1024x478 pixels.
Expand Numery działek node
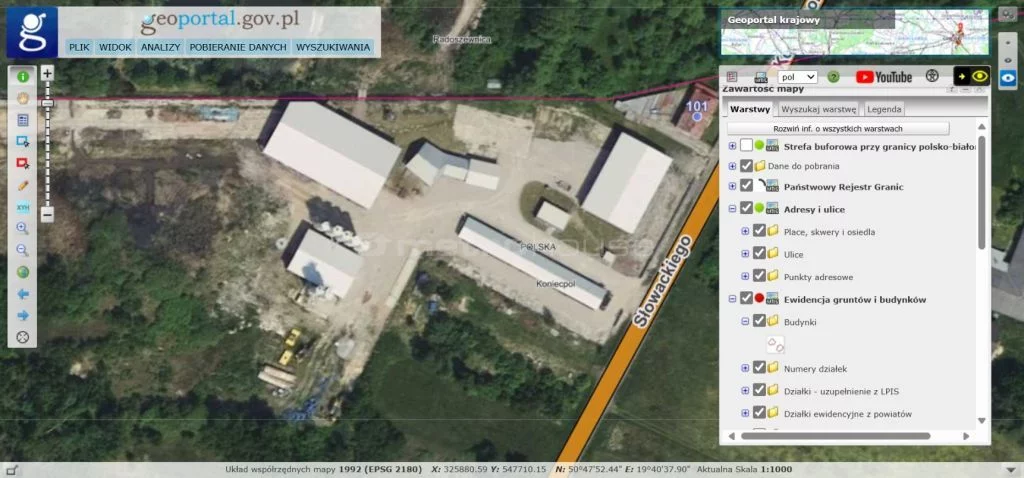pyautogui.click(x=745, y=368)
